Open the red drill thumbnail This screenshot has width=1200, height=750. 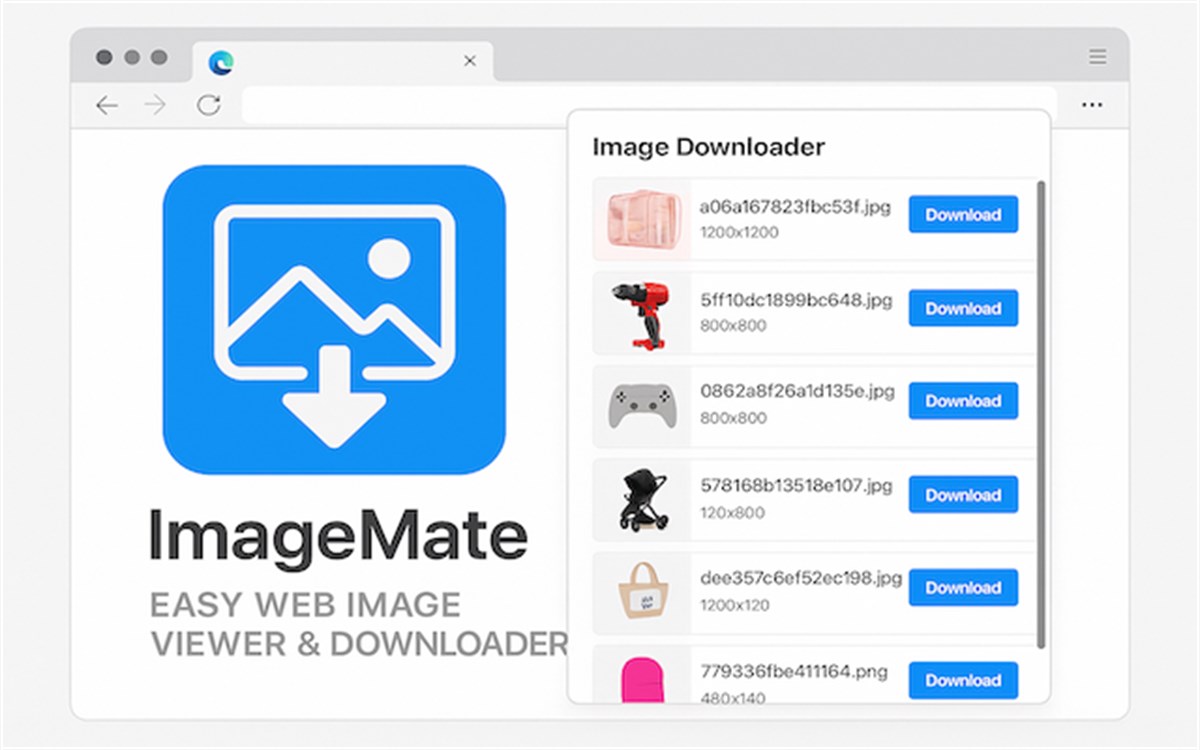[642, 313]
